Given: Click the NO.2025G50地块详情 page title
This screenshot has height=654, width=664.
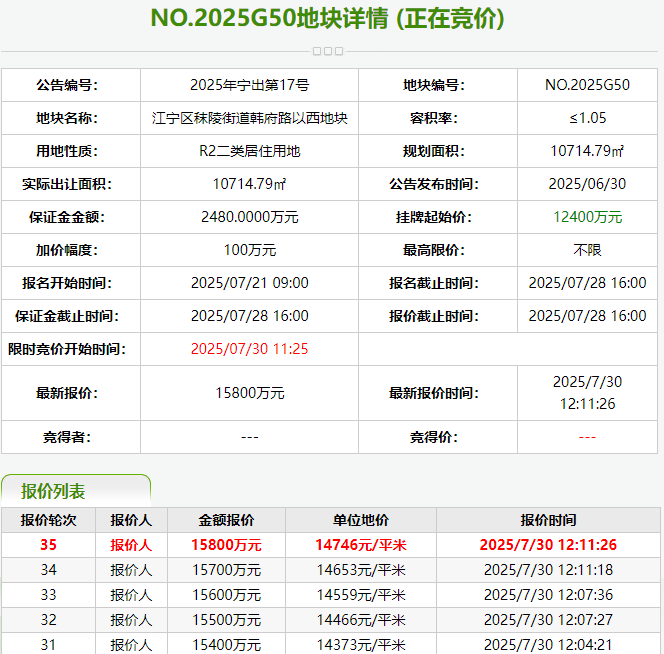Looking at the screenshot, I should (327, 19).
